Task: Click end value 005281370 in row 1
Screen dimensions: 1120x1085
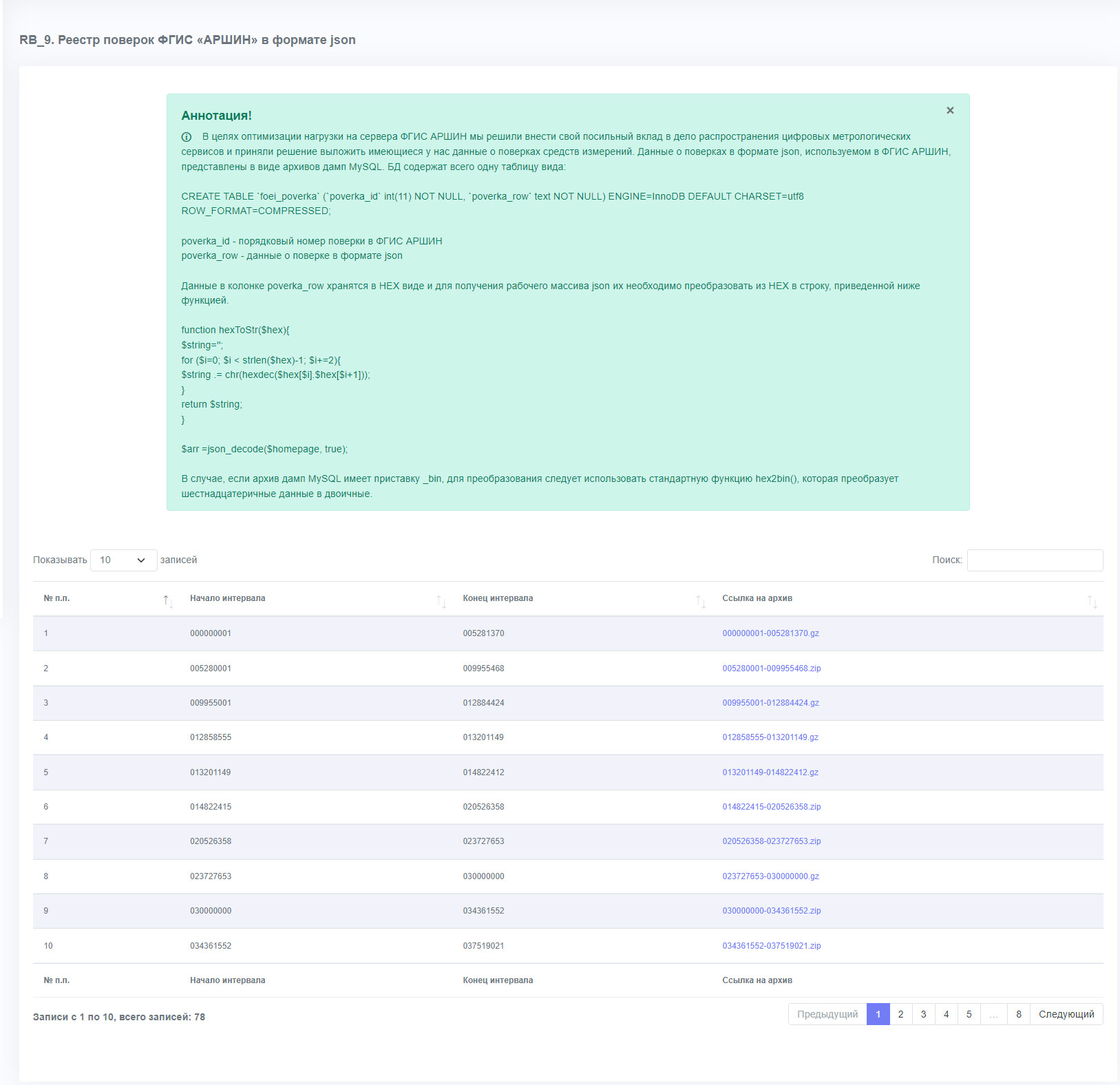Action: pyautogui.click(x=483, y=633)
